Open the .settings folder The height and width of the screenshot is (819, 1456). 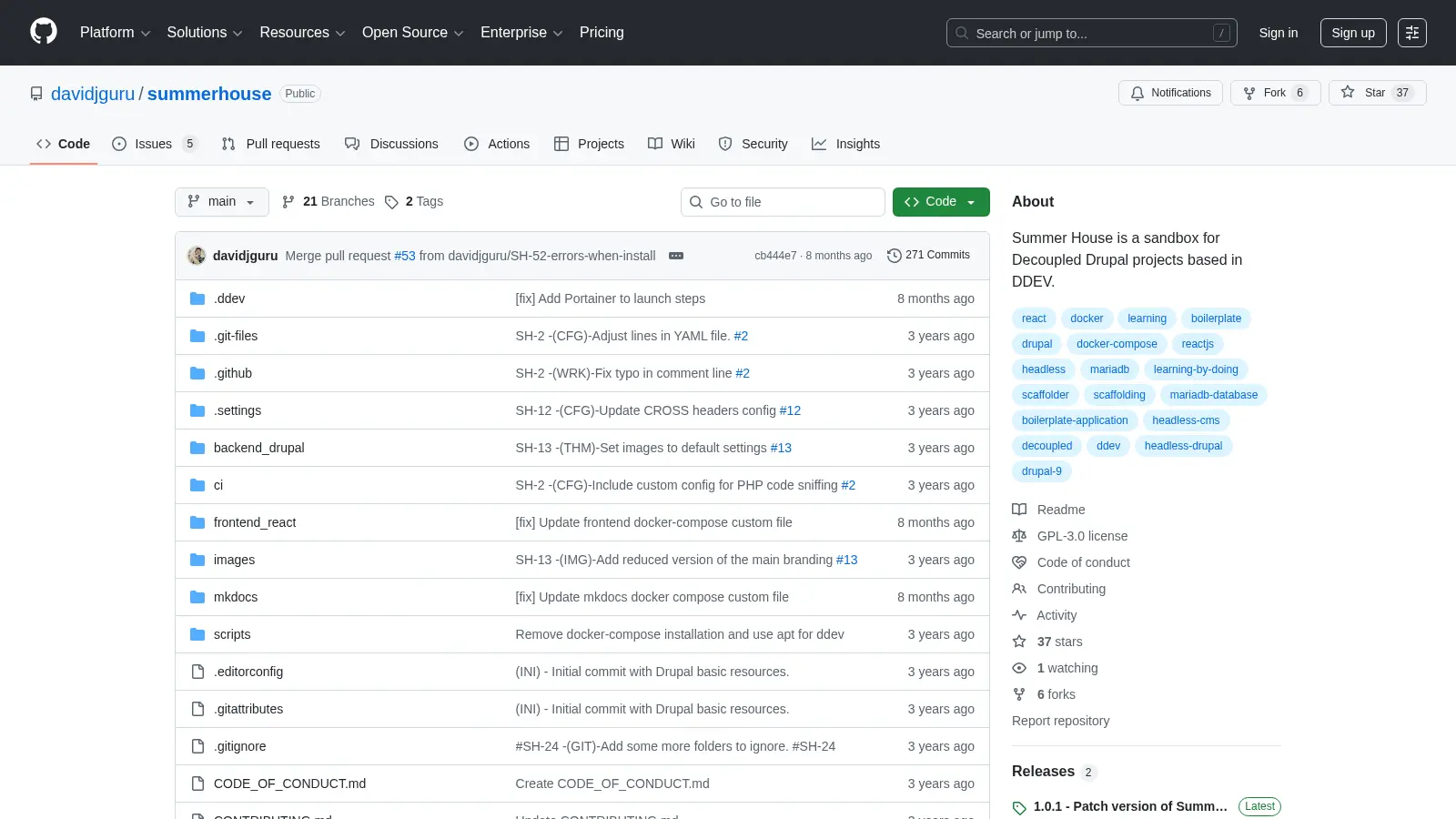(x=238, y=410)
